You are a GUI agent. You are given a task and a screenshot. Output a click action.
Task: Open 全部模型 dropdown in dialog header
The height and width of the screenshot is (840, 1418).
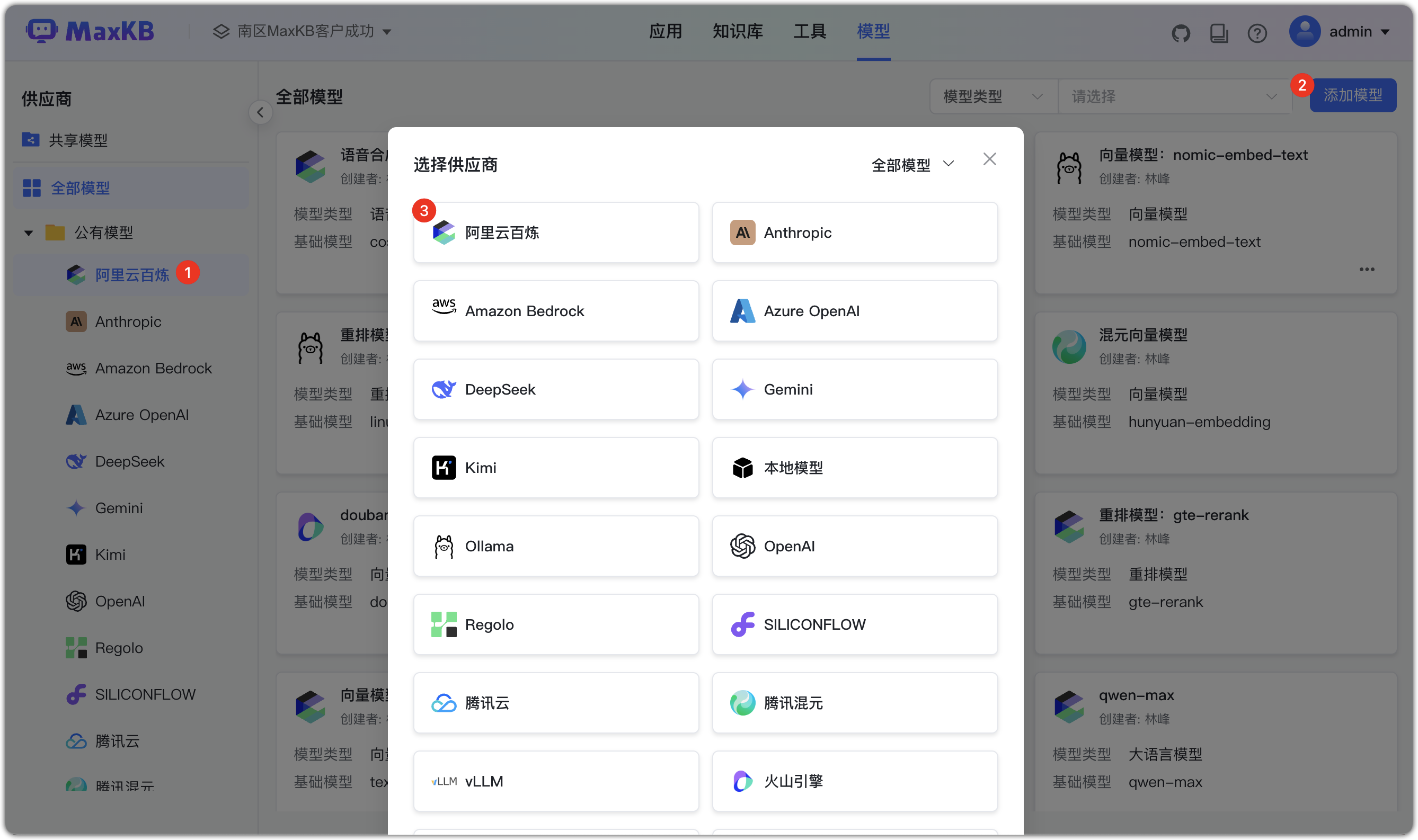[x=912, y=164]
